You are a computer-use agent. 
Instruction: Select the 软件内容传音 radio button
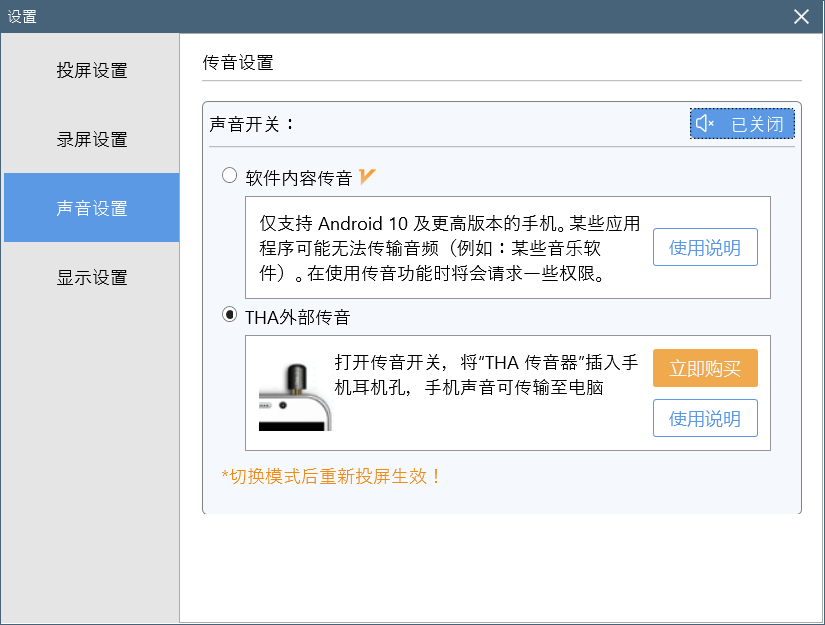[229, 175]
